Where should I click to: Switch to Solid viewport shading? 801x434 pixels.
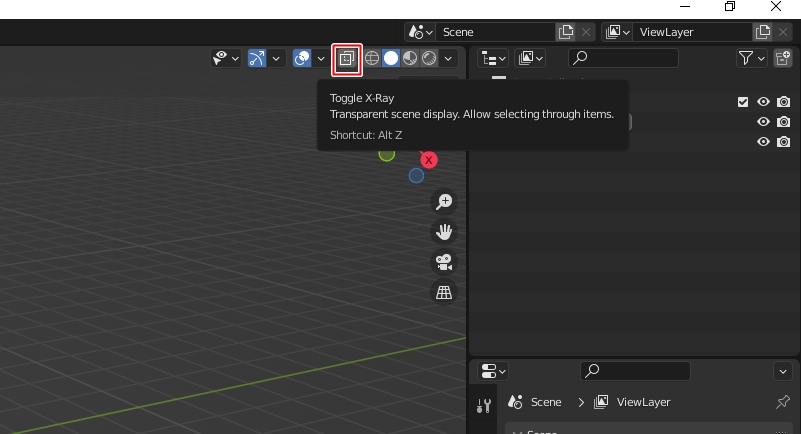coord(391,58)
